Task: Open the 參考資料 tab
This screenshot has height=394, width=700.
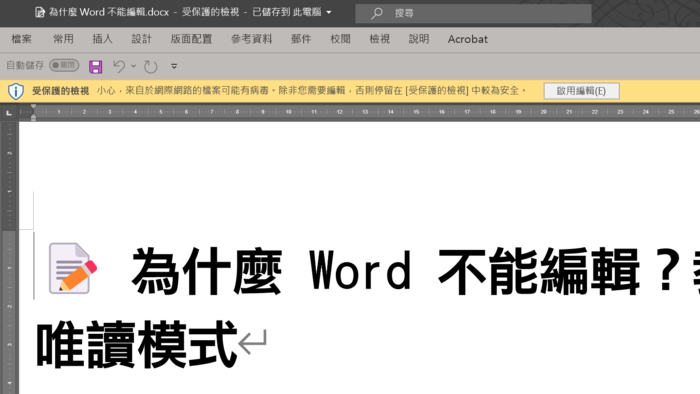Action: [251, 39]
